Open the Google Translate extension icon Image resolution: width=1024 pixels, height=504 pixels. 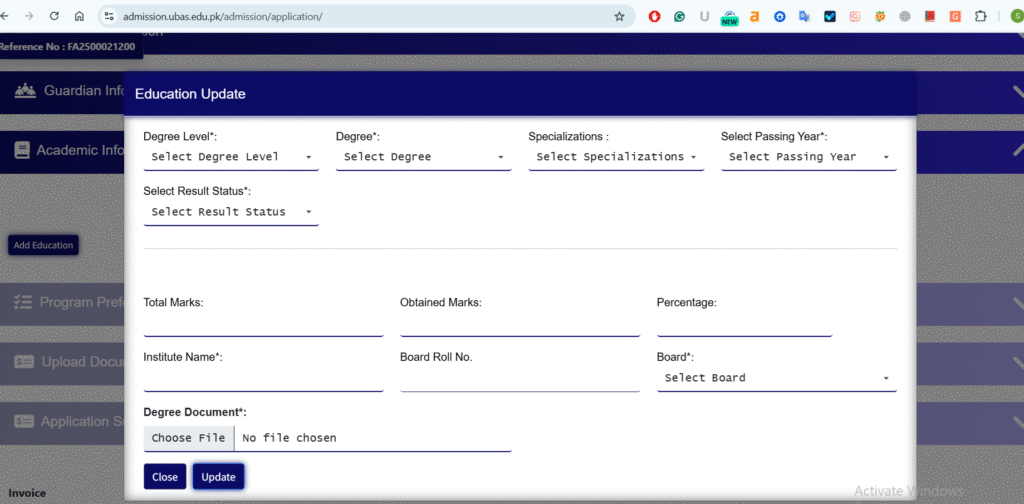804,17
